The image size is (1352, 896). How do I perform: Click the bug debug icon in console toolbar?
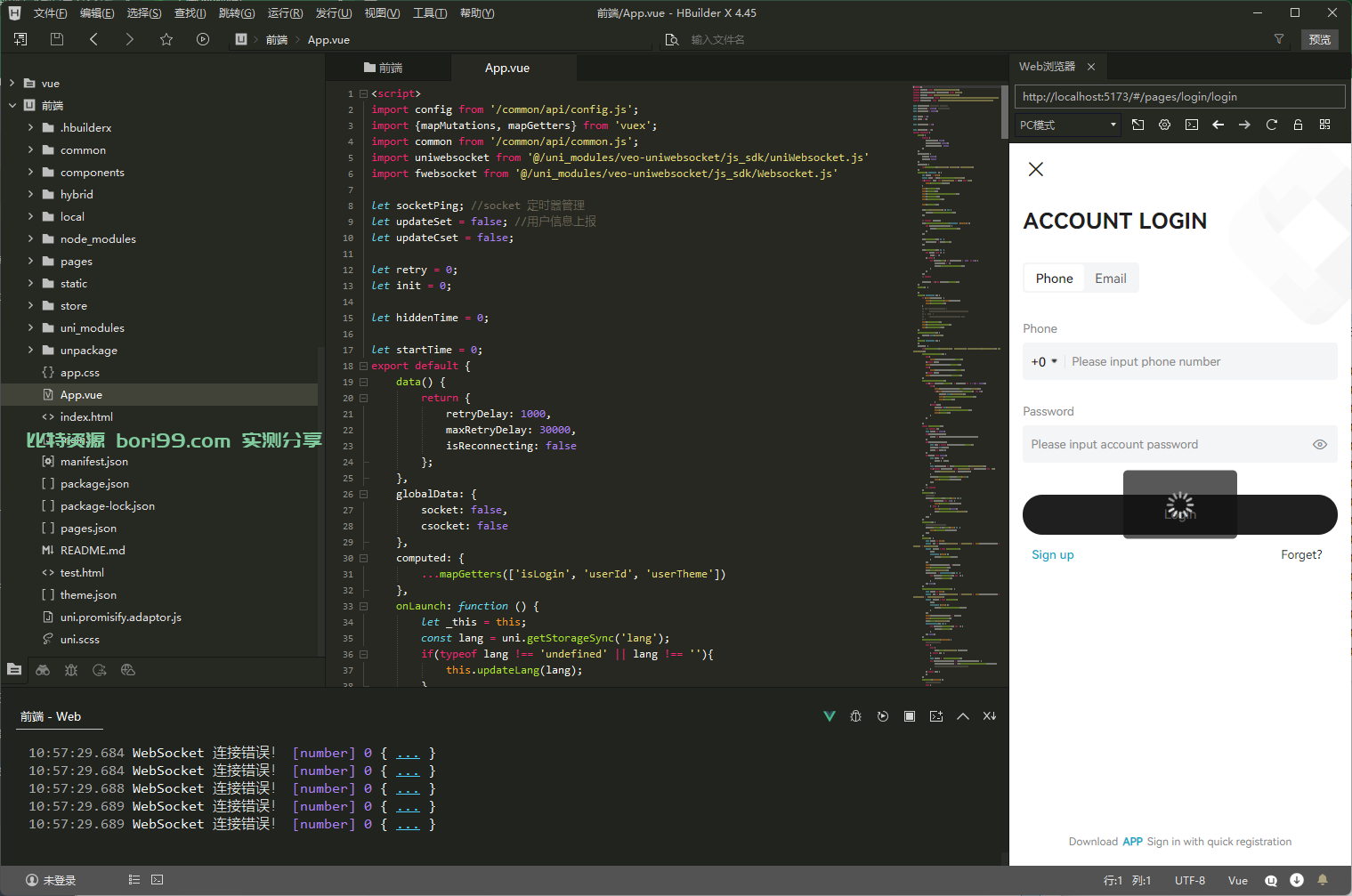[x=856, y=716]
